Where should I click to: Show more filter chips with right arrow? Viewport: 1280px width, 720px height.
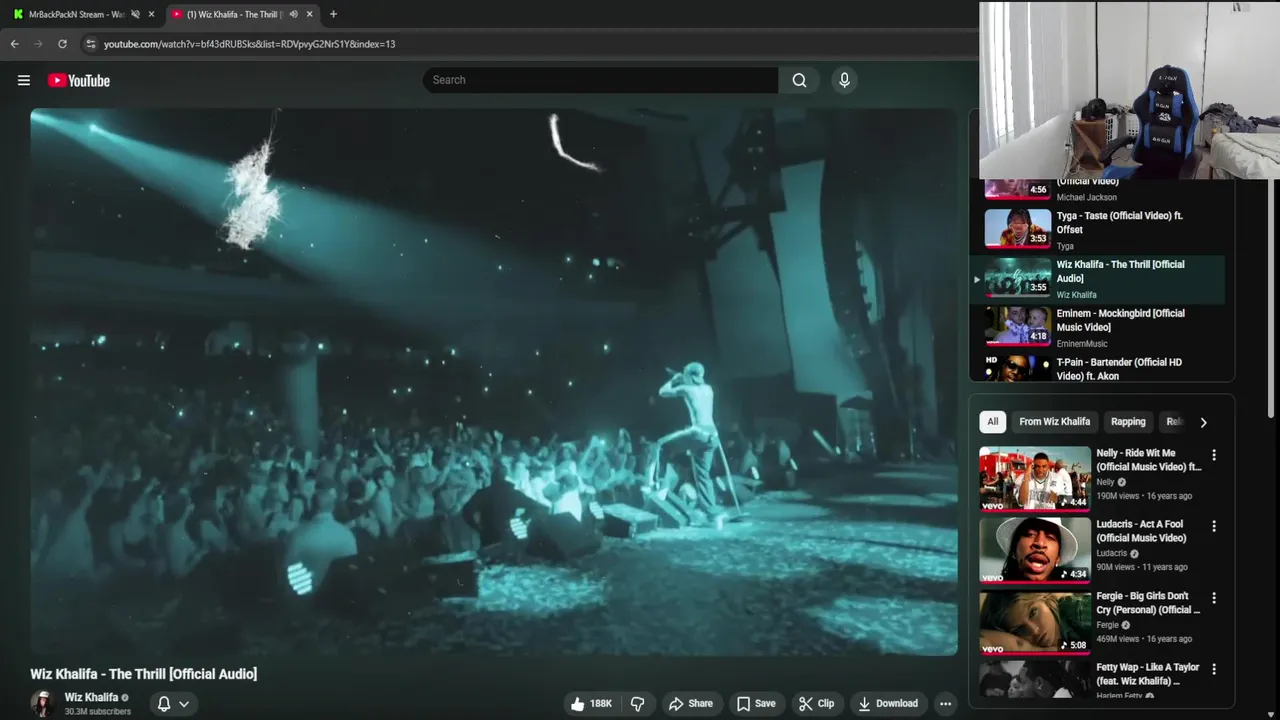(1203, 422)
